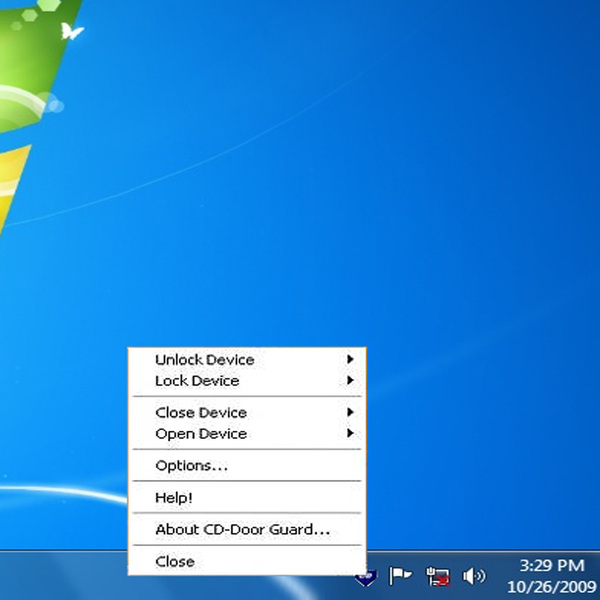Screen dimensions: 600x600
Task: Open Options... from the tray menu
Action: [x=247, y=465]
